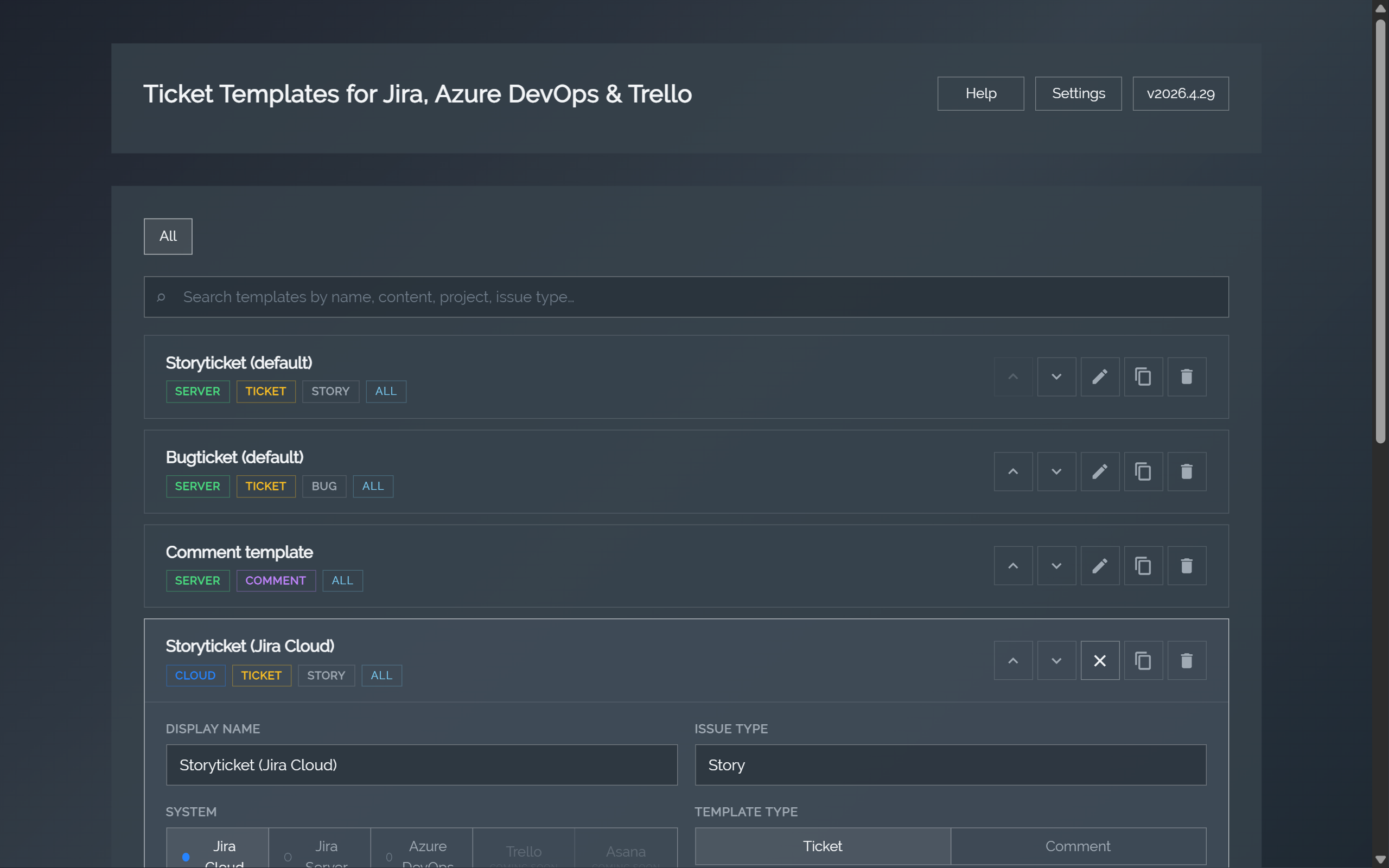
Task: Move Bugticket (default) template up
Action: click(x=1013, y=471)
